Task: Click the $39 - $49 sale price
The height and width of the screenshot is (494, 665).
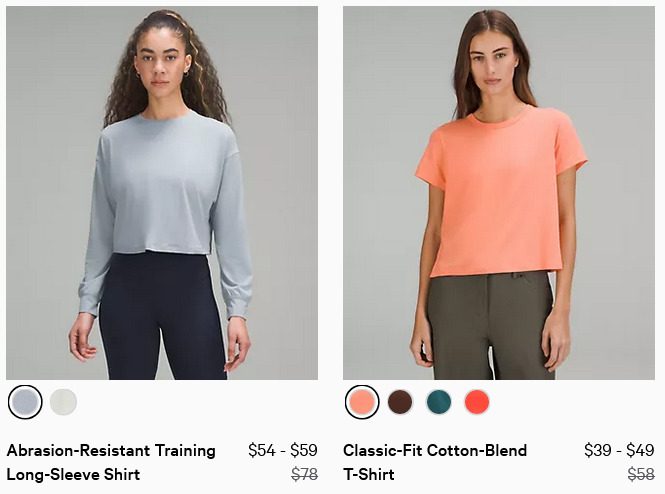Action: pos(619,450)
